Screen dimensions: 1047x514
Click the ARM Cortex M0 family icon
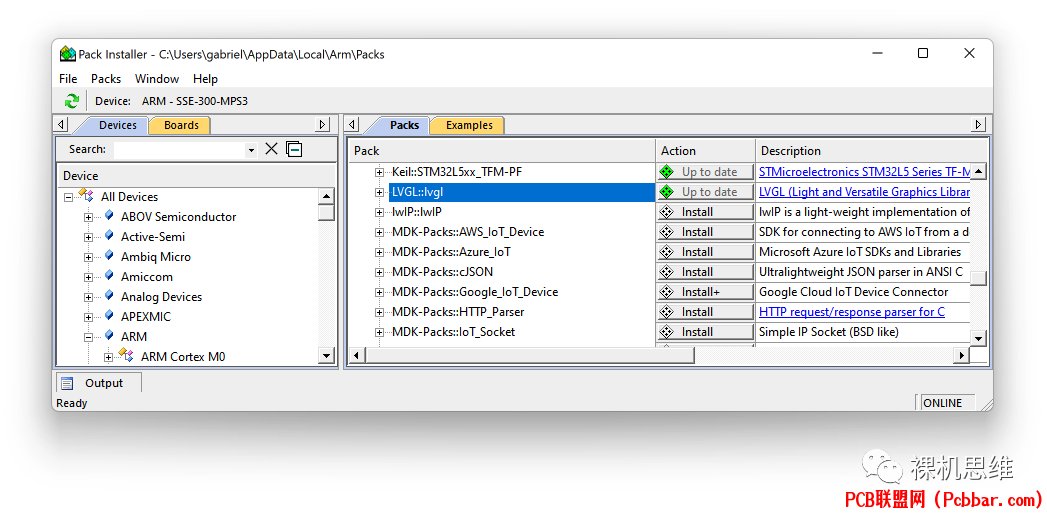pos(127,355)
